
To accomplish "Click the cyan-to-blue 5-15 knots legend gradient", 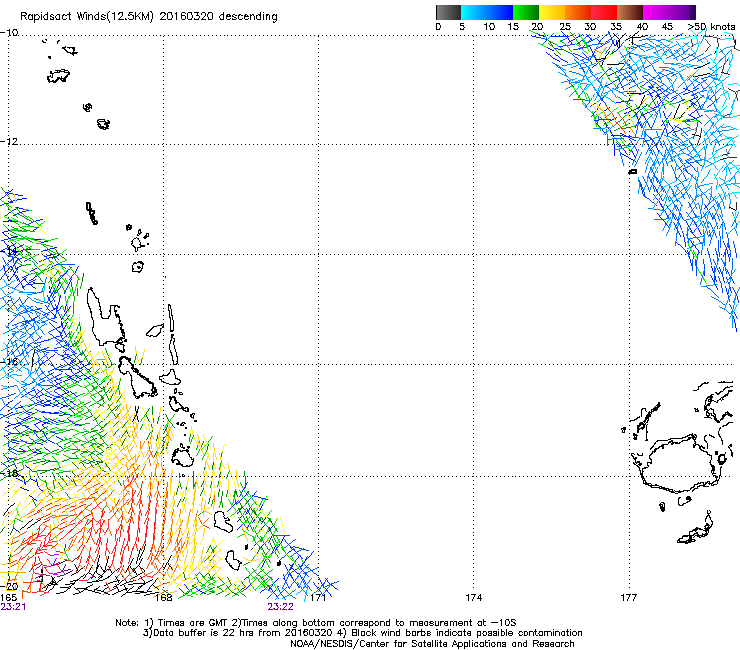I will coord(487,12).
